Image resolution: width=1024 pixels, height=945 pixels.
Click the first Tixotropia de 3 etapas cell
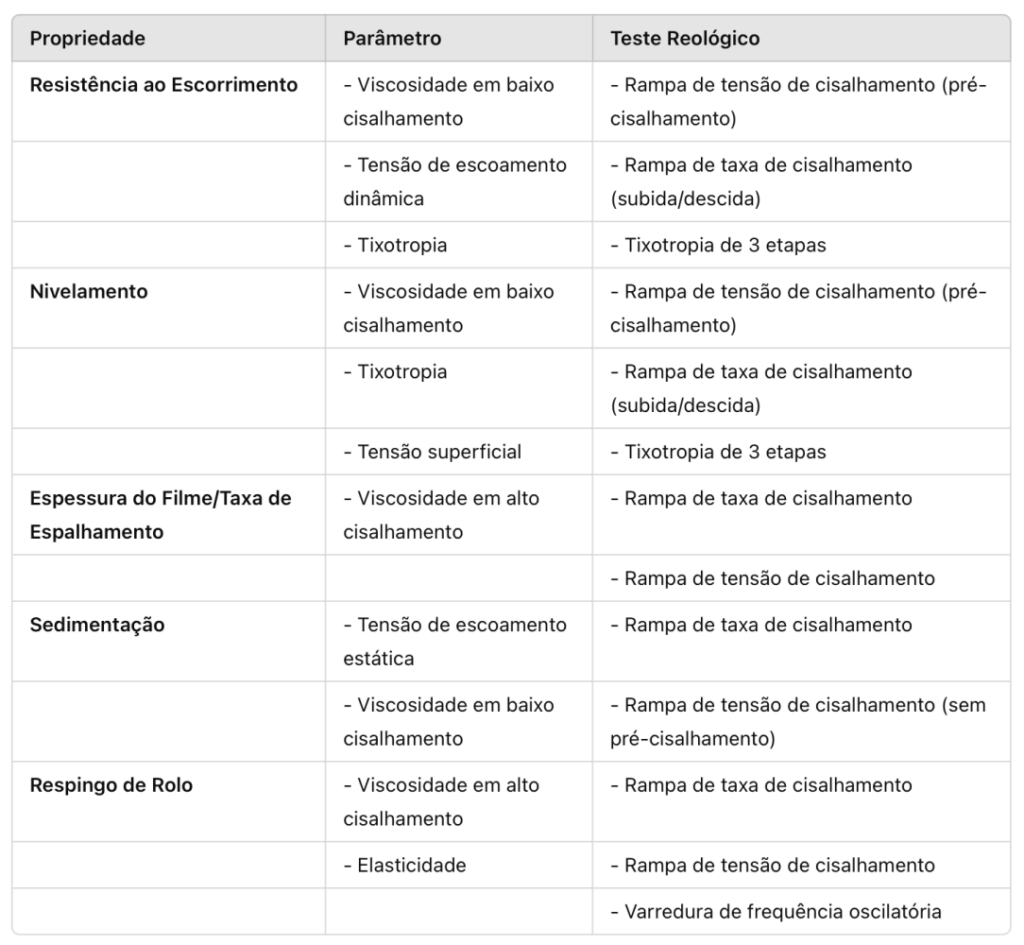click(801, 245)
